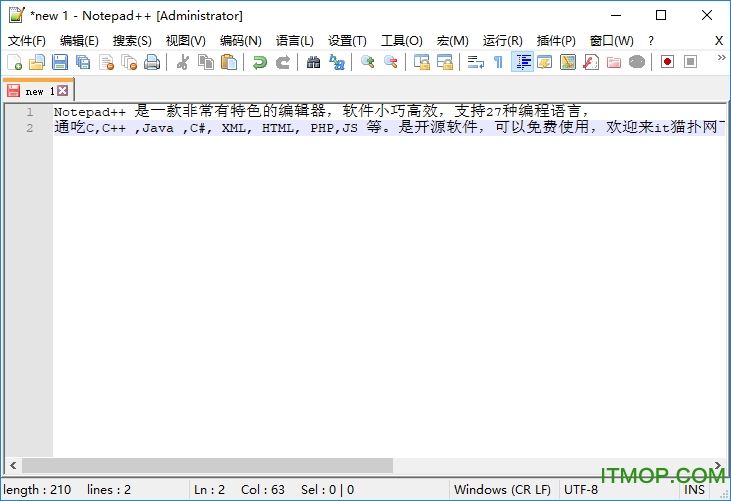Screen dimensions: 731x501
Task: Click the scrollbar right arrow
Action: point(718,465)
